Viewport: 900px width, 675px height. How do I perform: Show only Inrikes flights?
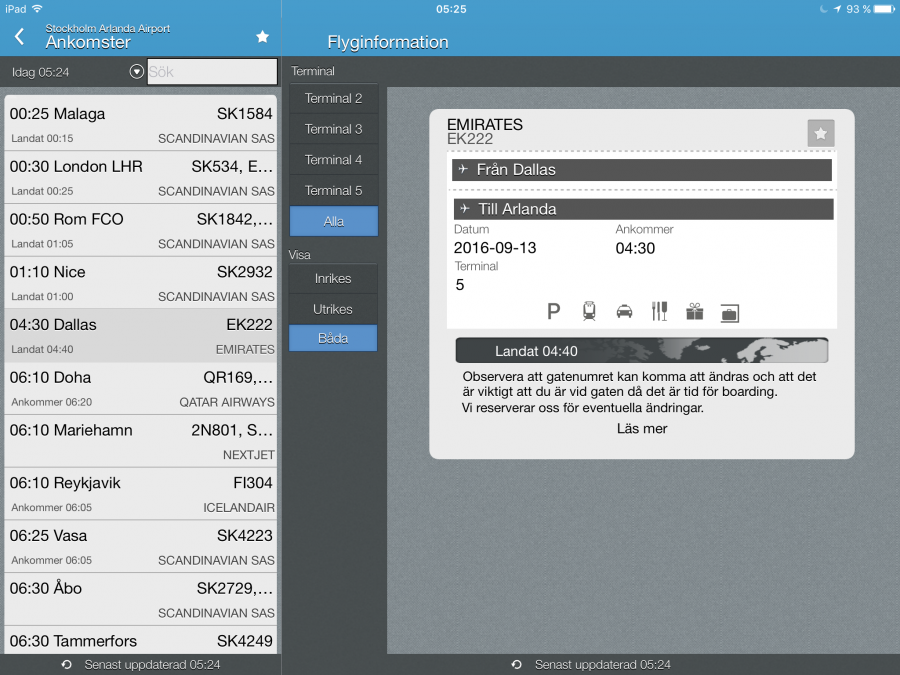pyautogui.click(x=333, y=278)
